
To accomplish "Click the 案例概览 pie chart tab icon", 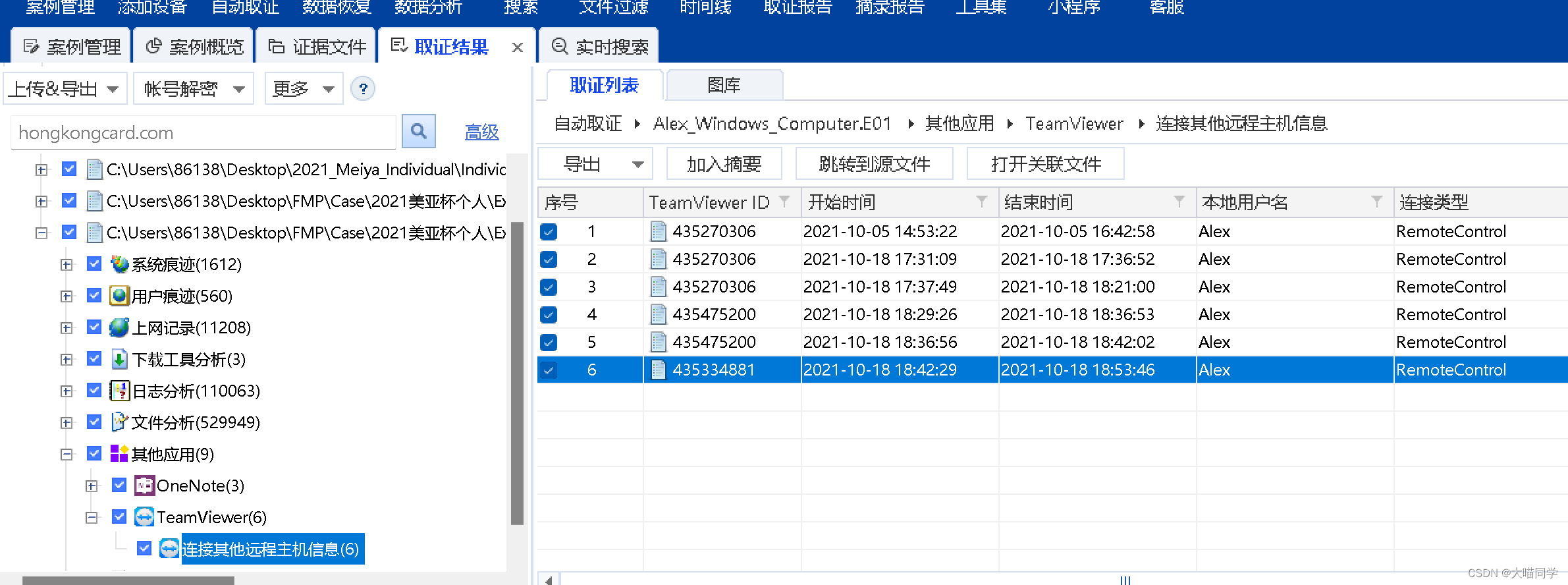I will (x=153, y=46).
